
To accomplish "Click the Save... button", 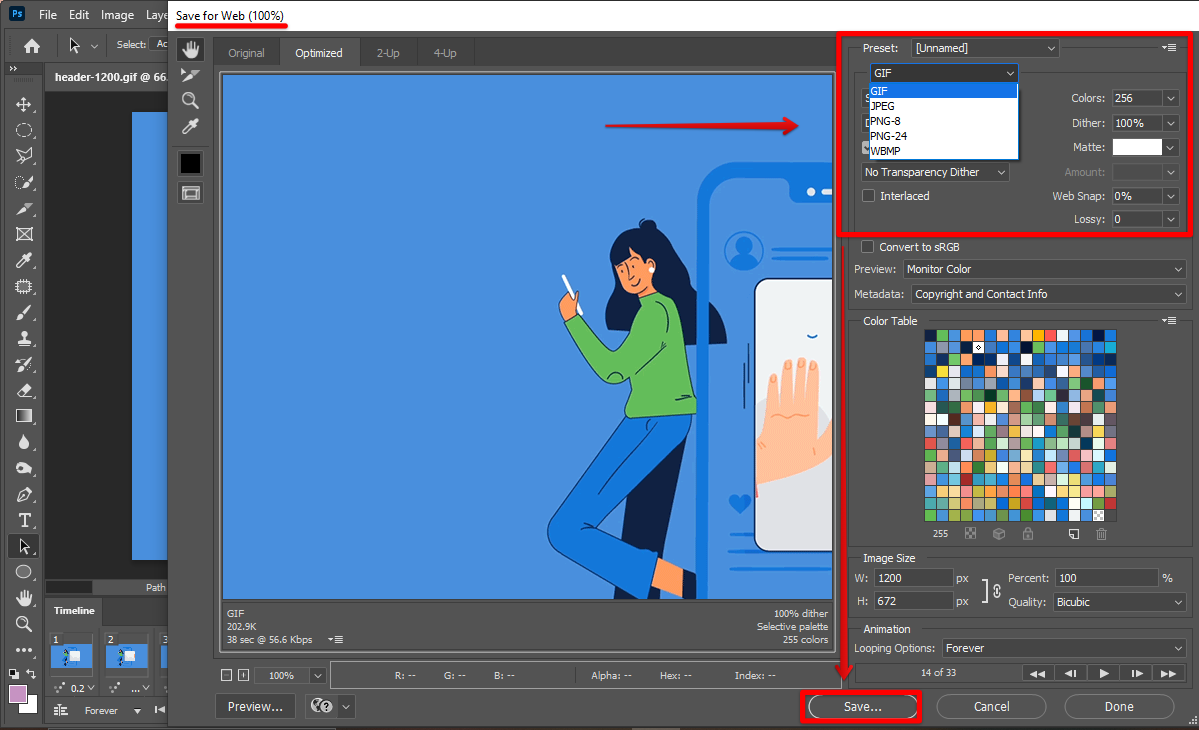I will pos(861,706).
